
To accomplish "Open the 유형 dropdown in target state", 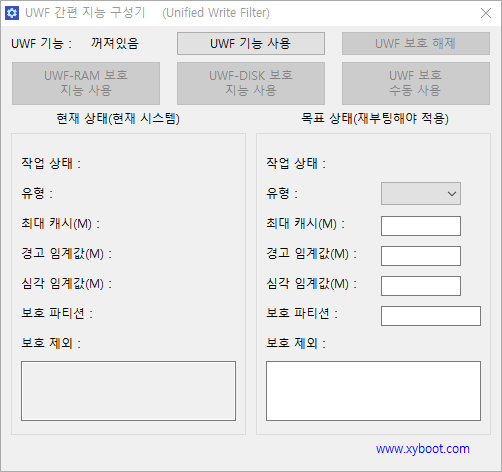I will click(x=421, y=193).
